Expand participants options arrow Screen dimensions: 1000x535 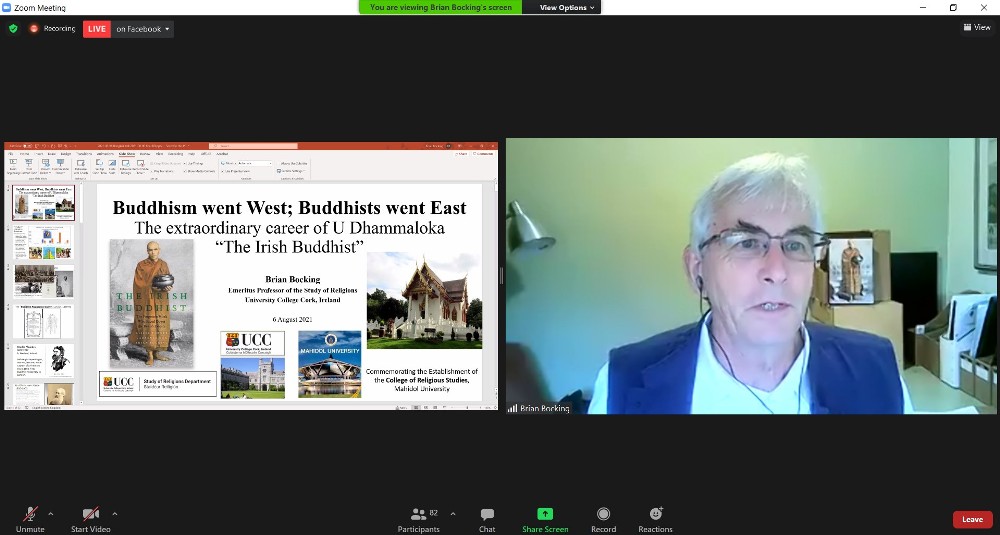[x=453, y=514]
